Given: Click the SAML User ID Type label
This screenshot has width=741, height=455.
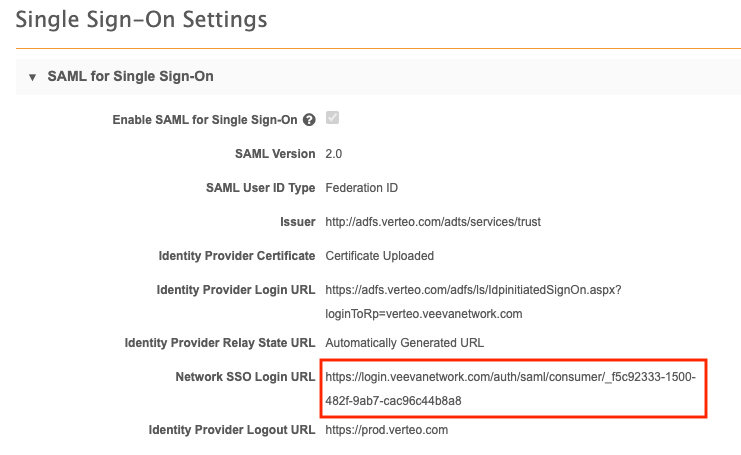Looking at the screenshot, I should coord(260,187).
